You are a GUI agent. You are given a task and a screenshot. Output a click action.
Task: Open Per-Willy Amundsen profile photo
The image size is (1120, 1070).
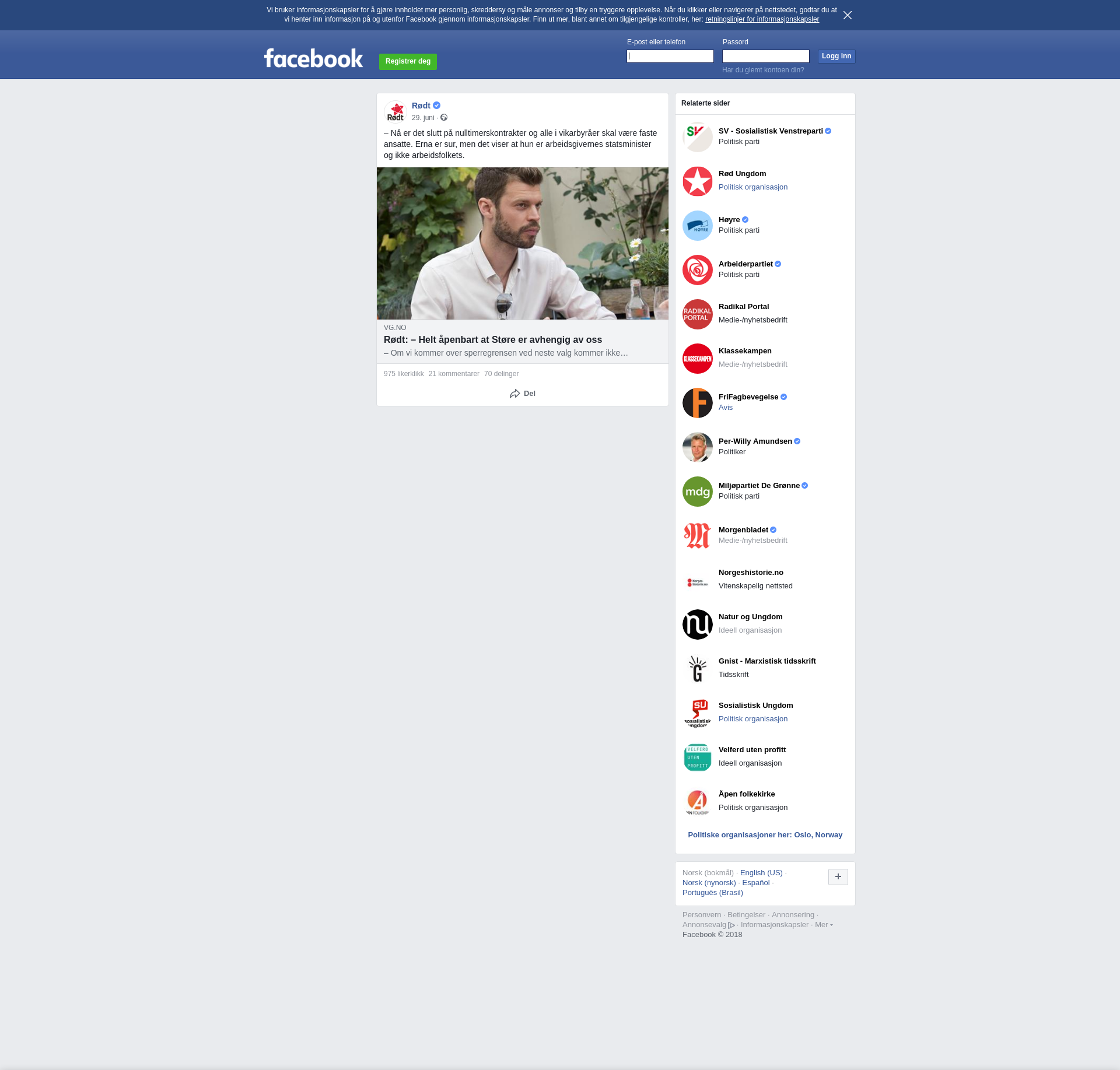698,447
